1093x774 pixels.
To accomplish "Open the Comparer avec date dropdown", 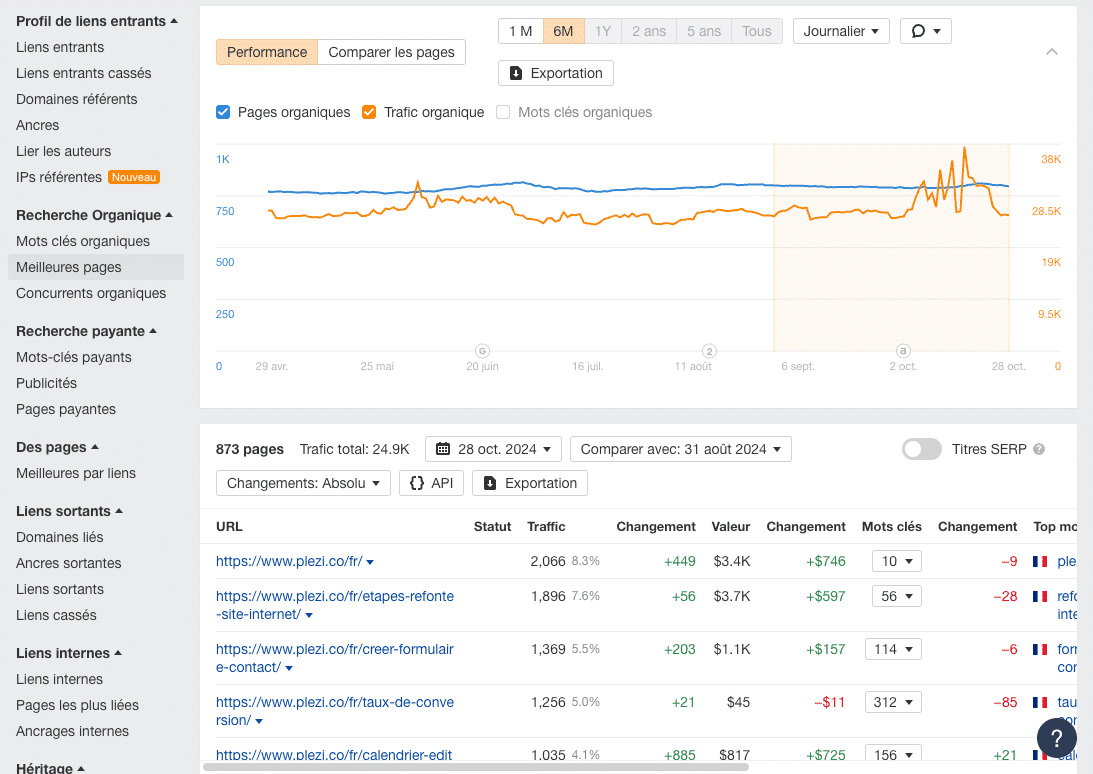I will [680, 449].
